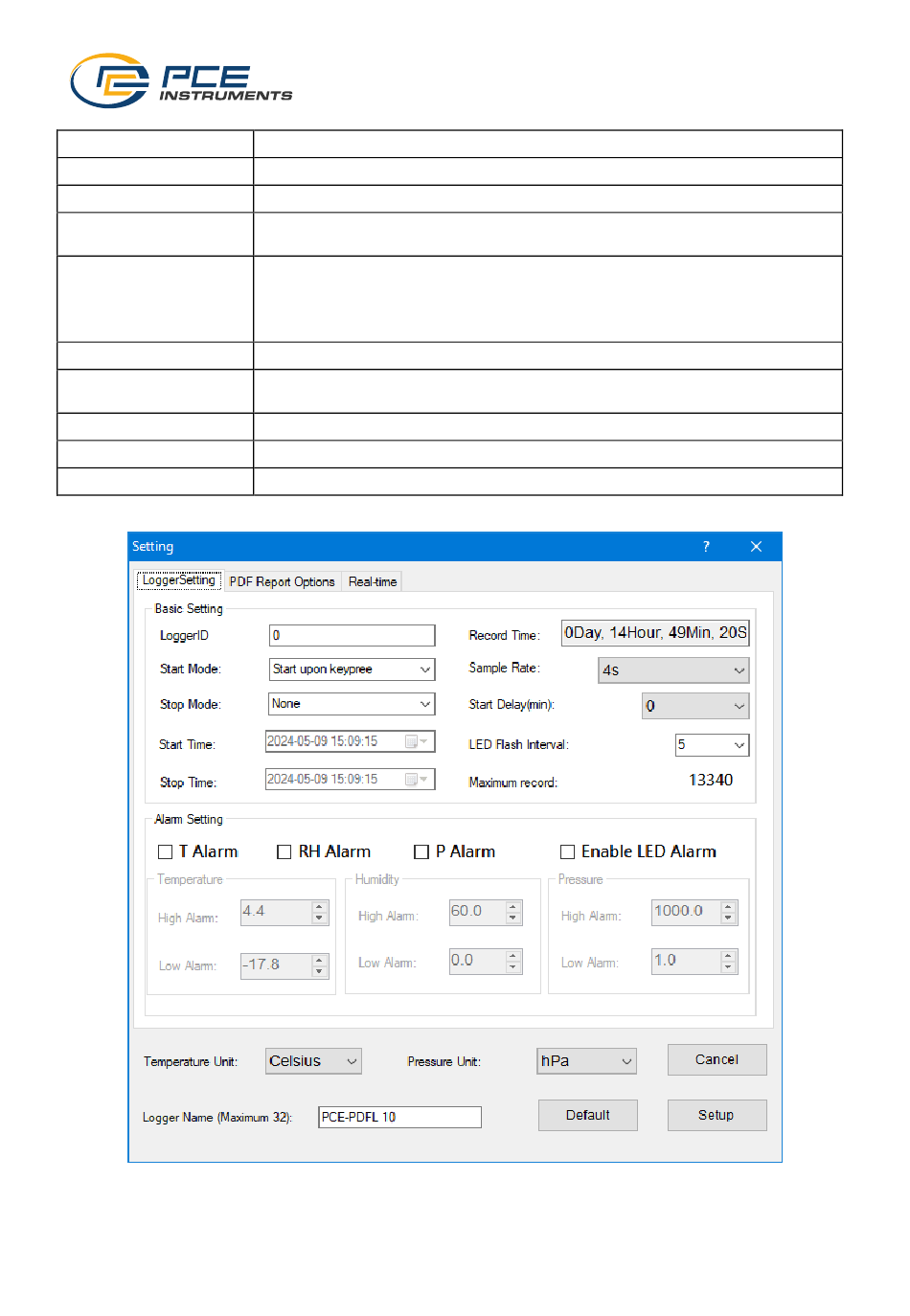
Task: Increase the Humidity High Alarm spinner
Action: [513, 906]
